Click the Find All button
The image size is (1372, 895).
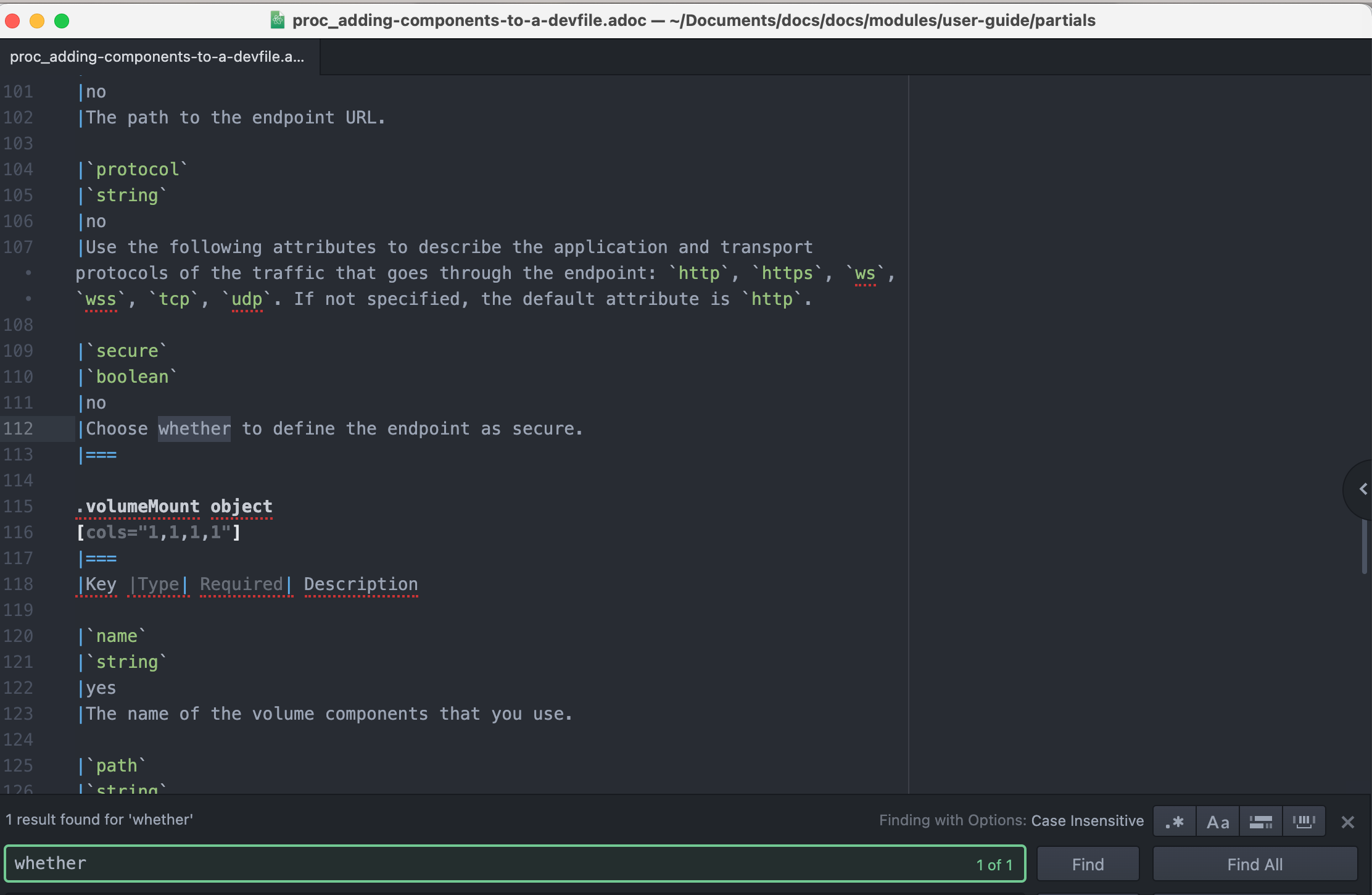[1255, 864]
